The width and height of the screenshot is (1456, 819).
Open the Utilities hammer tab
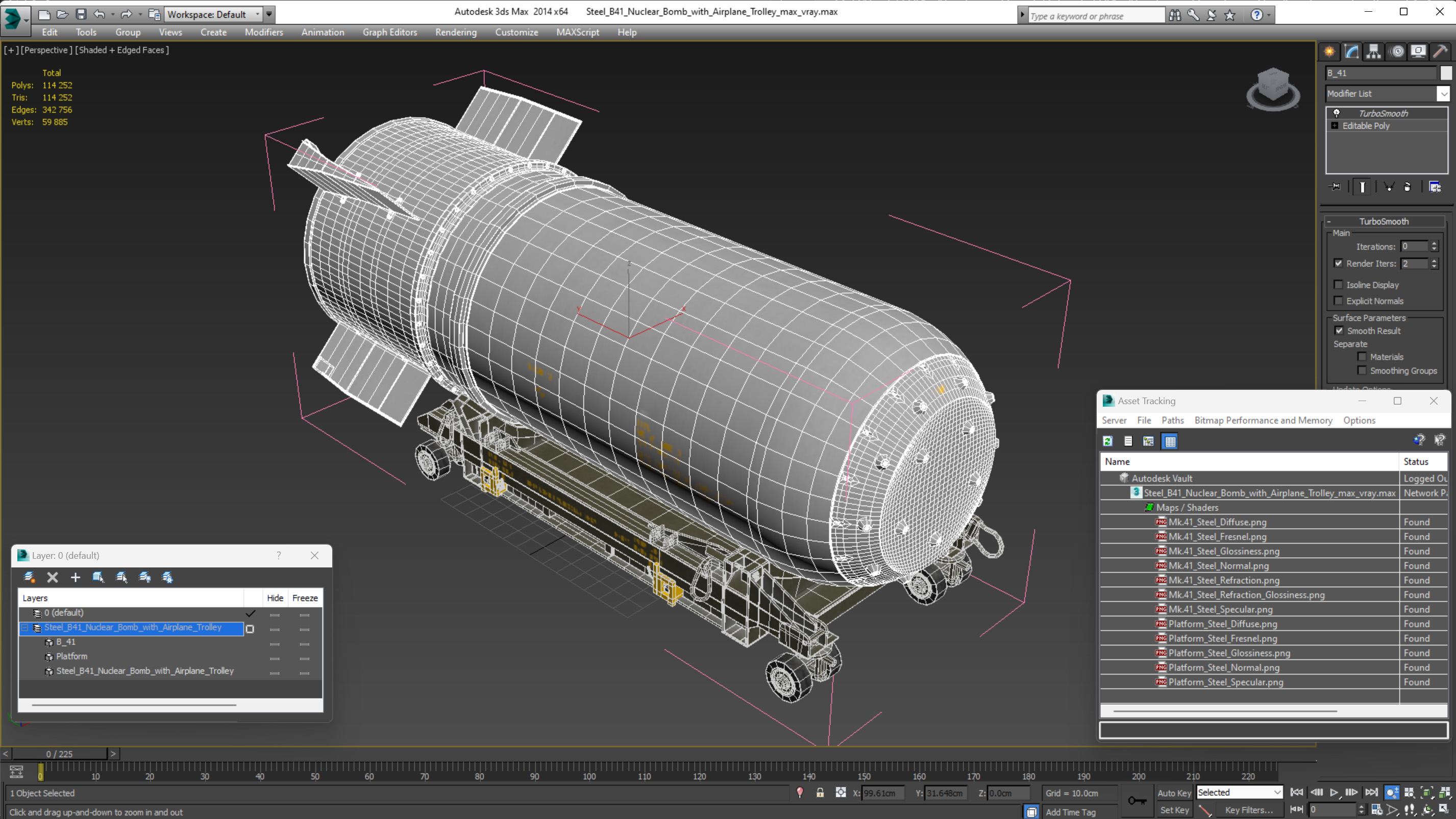[1440, 52]
